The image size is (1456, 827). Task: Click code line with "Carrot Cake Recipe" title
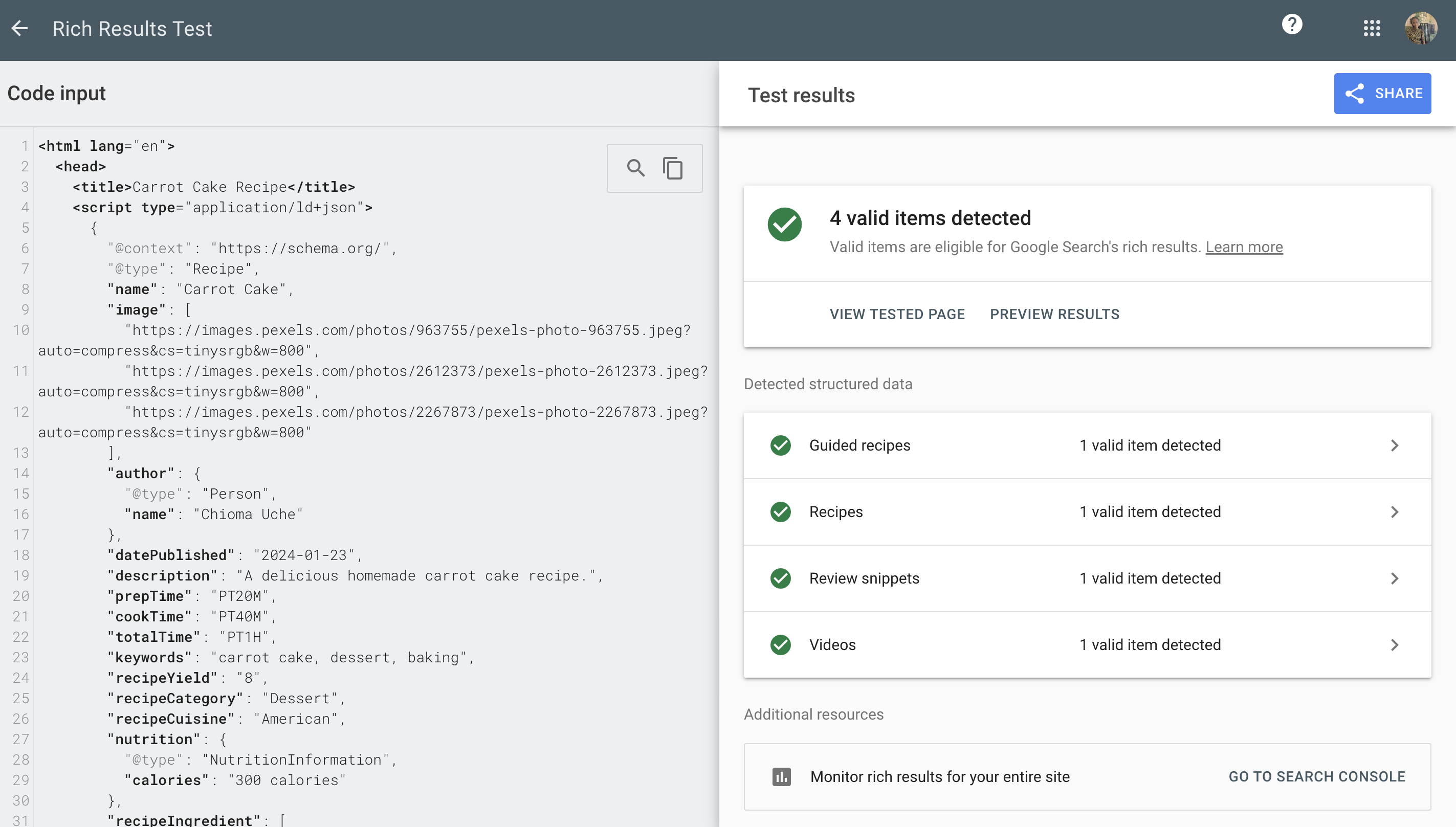(x=214, y=187)
